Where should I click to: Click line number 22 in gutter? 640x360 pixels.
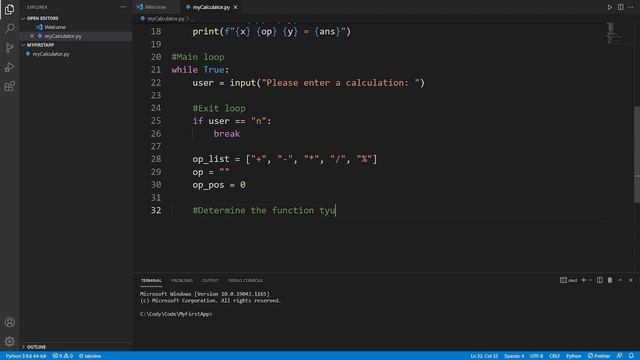click(156, 82)
